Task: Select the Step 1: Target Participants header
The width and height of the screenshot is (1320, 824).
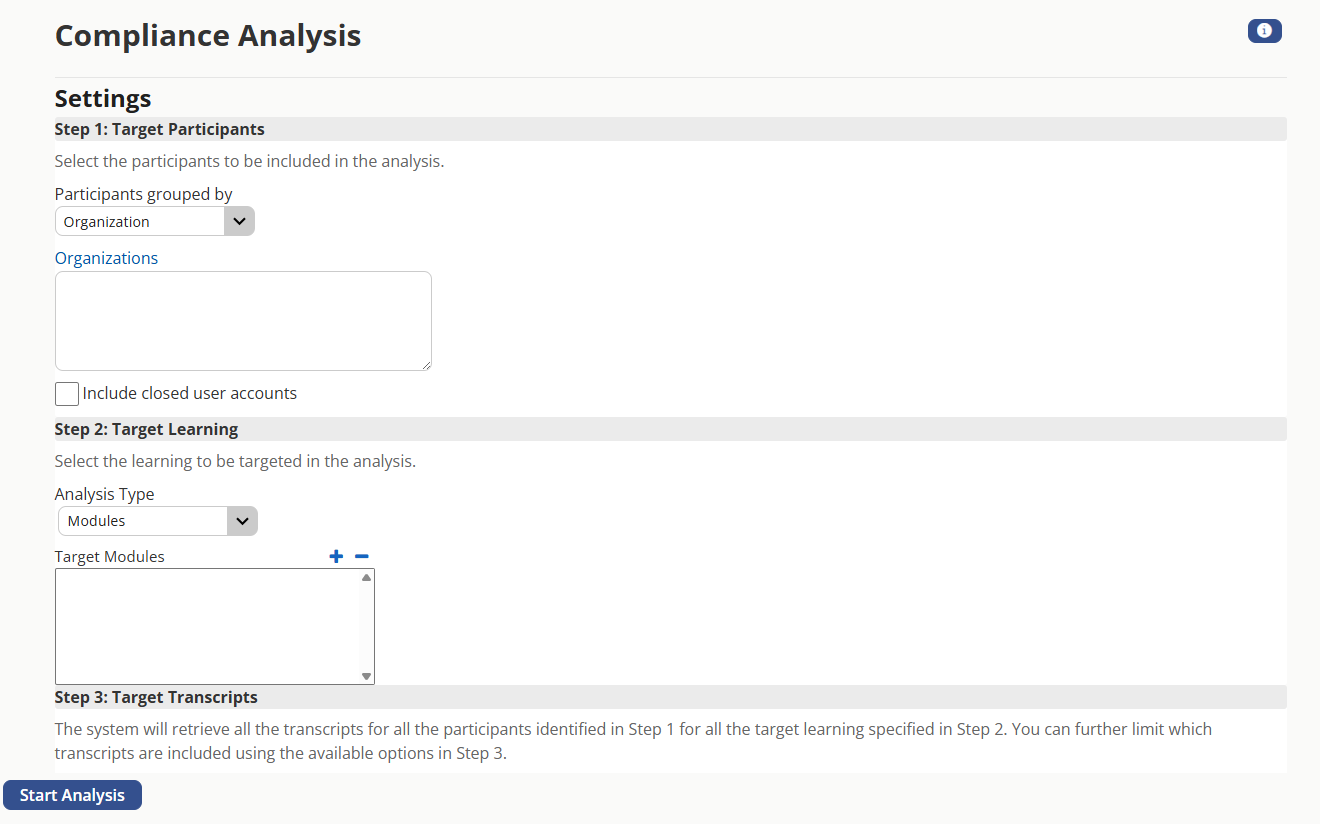Action: coord(160,129)
